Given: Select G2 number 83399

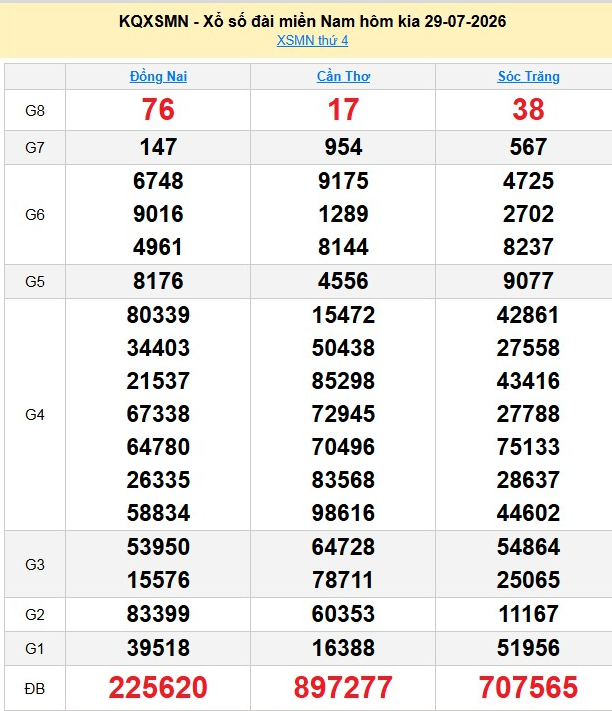Looking at the screenshot, I should (158, 614).
